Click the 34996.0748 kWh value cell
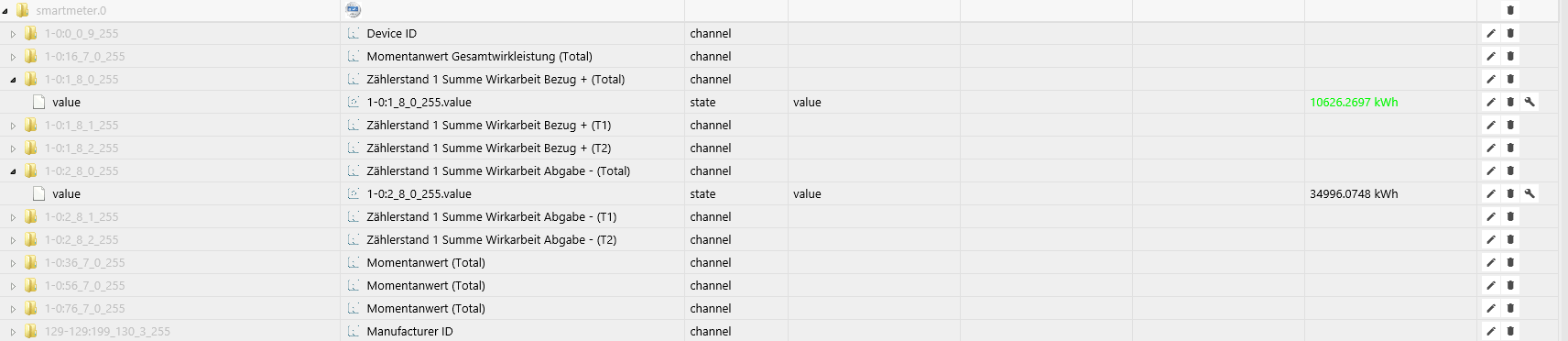The image size is (1568, 341). coord(1354,193)
